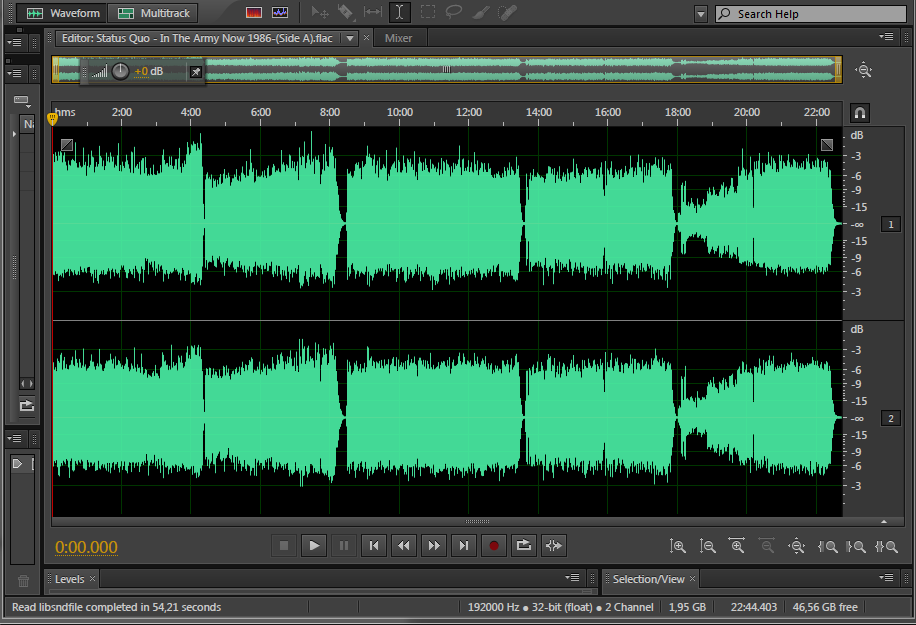Click the left panel loop export icon
916x625 pixels.
click(x=27, y=405)
